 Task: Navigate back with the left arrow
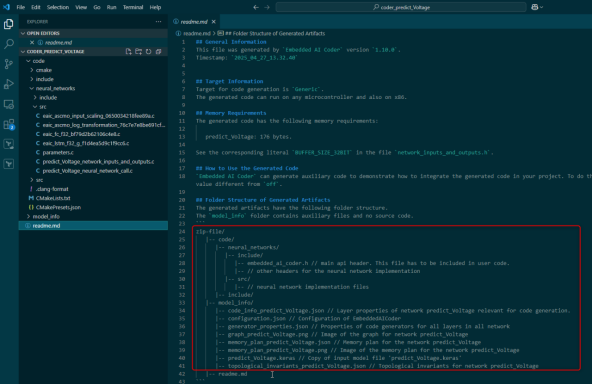coord(256,7)
